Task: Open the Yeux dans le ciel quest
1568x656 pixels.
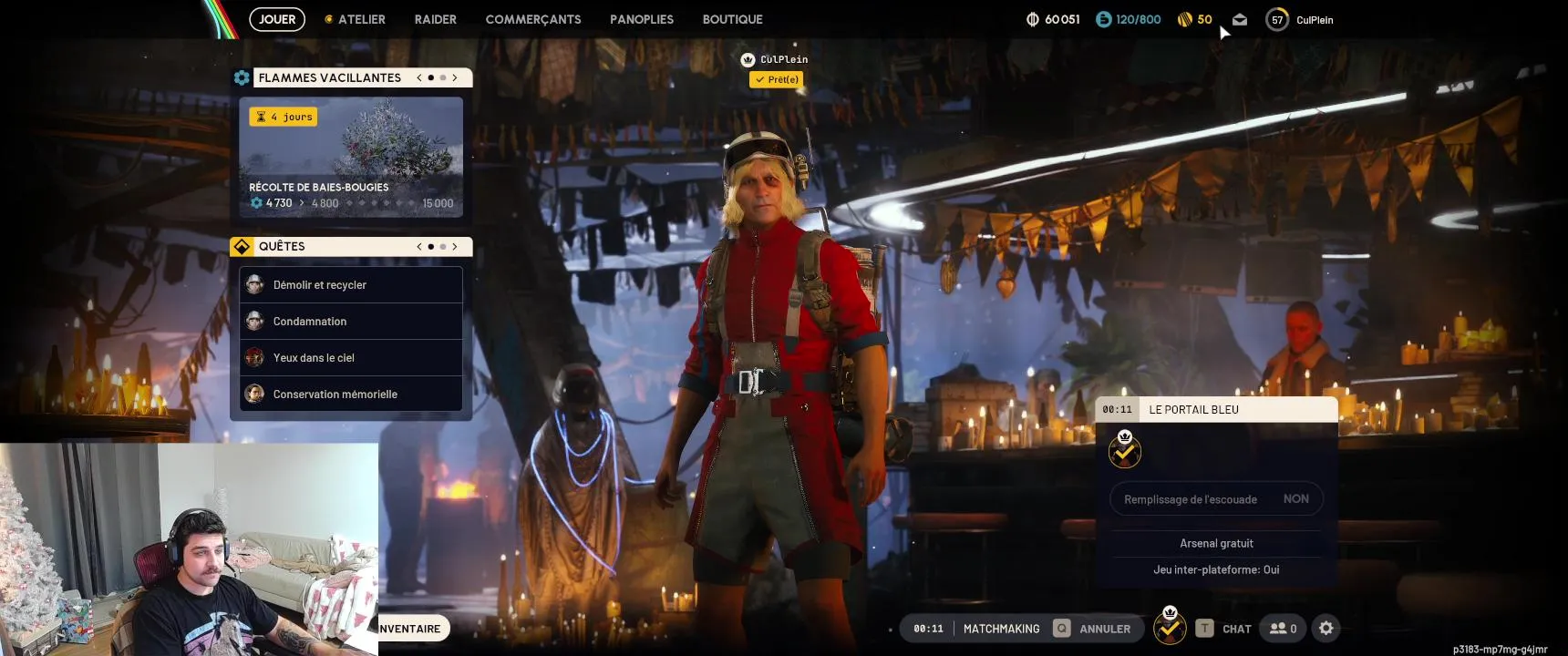Action: click(351, 358)
